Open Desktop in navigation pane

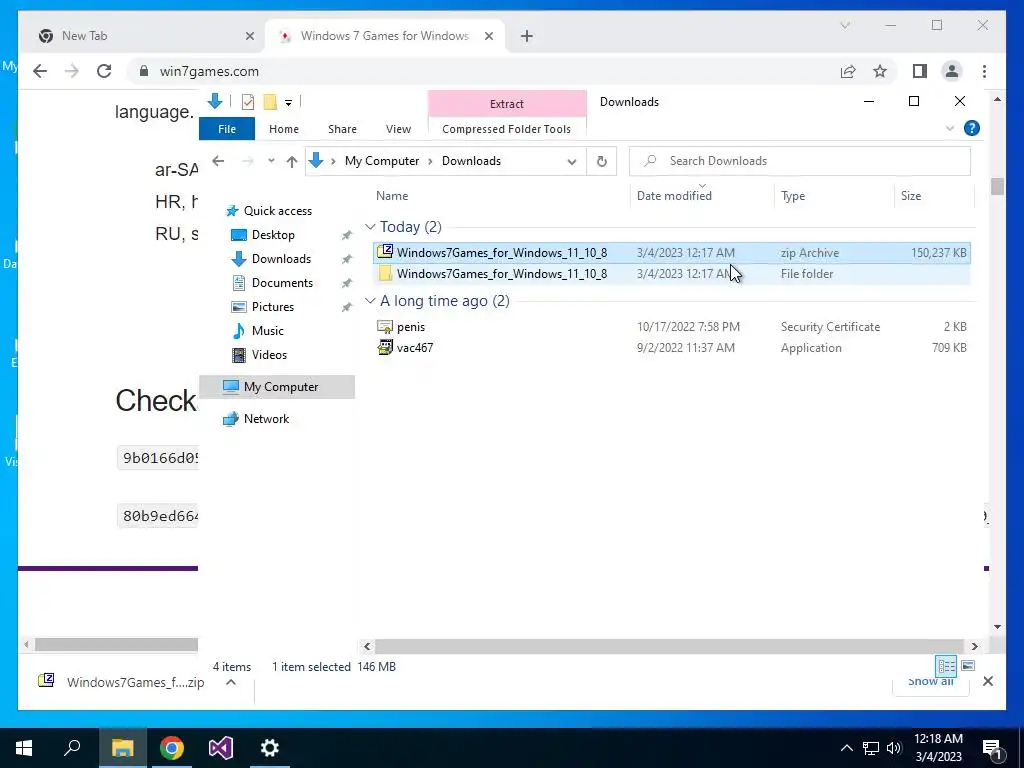pos(273,234)
